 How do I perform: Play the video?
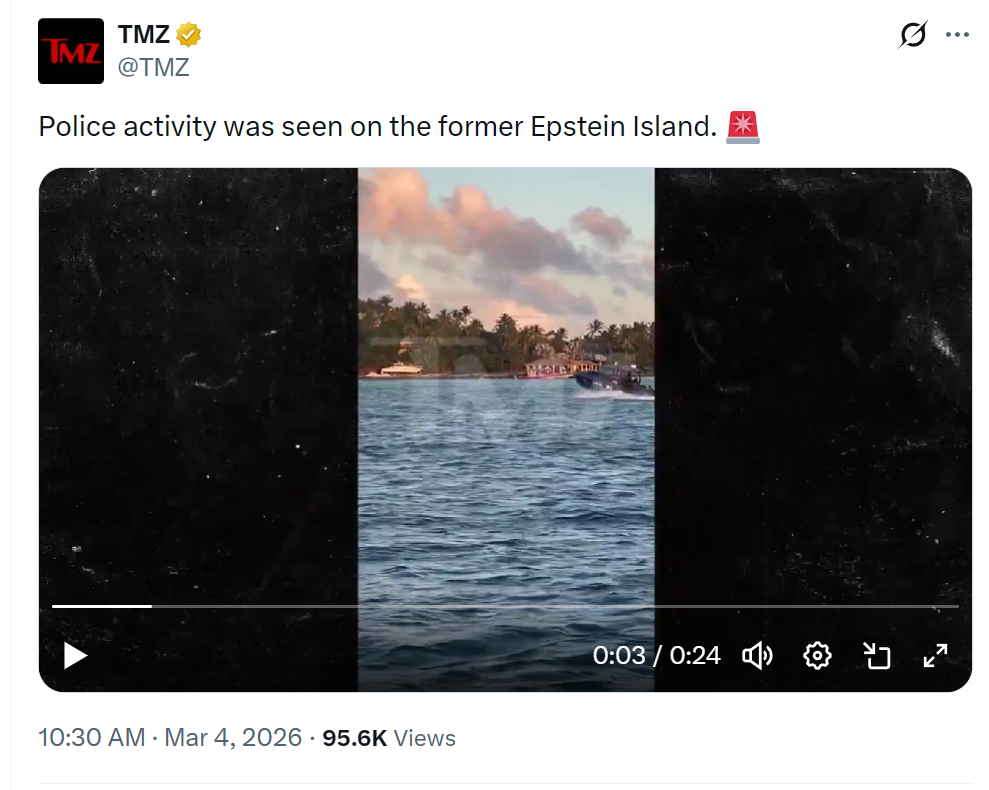click(x=75, y=656)
